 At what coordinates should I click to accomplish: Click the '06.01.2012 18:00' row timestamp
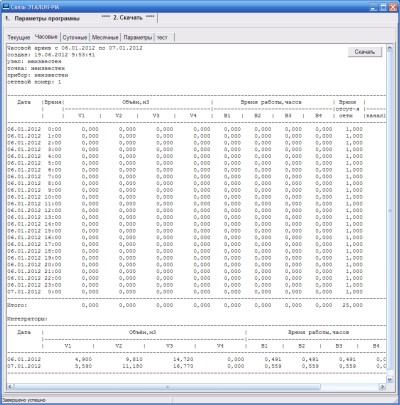point(34,251)
